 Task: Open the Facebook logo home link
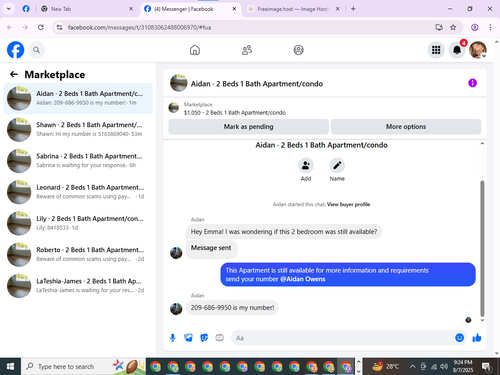coord(15,50)
